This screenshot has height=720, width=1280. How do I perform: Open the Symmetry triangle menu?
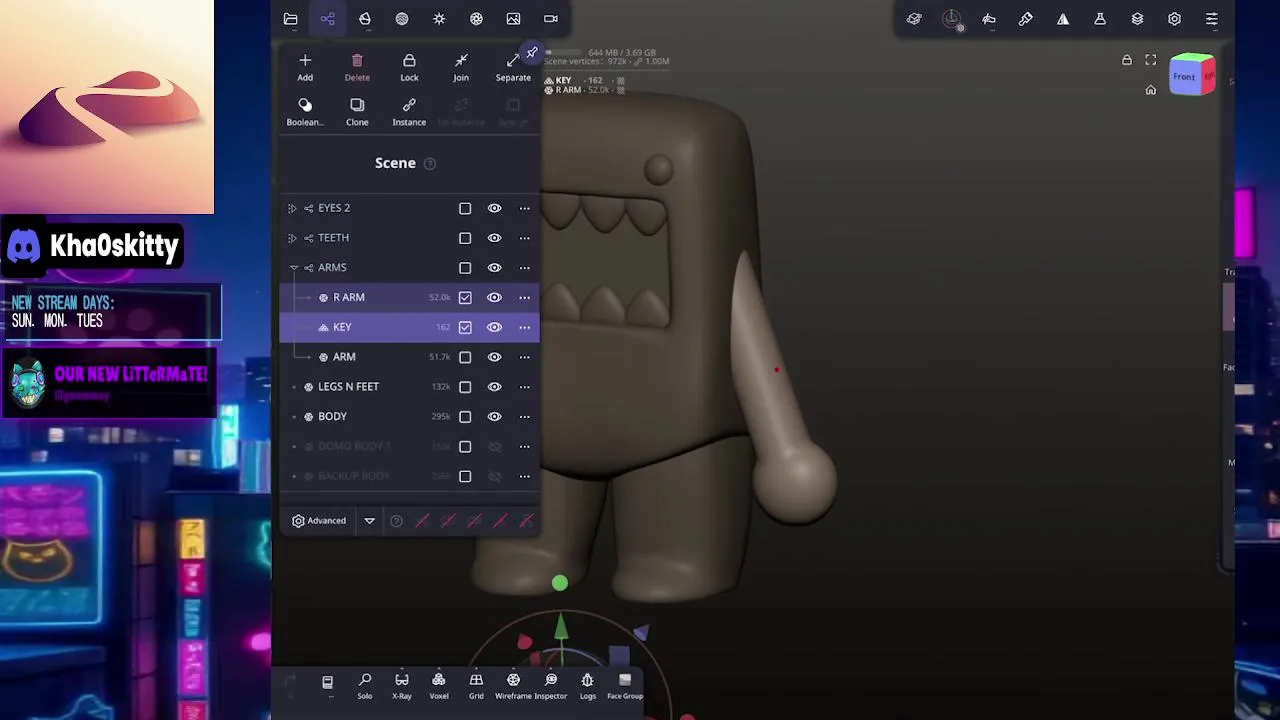pyautogui.click(x=1063, y=19)
